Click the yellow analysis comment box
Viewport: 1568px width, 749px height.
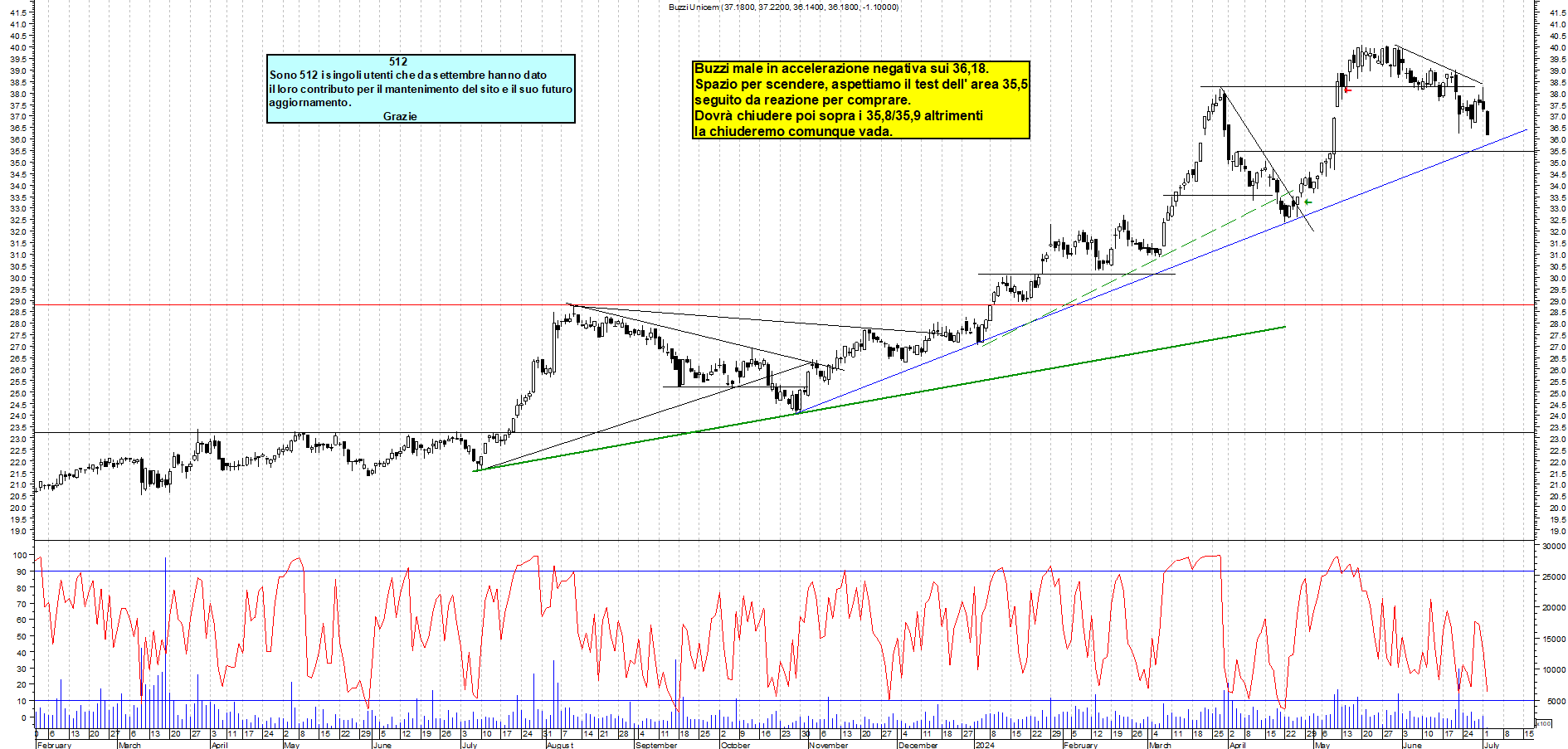click(x=861, y=100)
